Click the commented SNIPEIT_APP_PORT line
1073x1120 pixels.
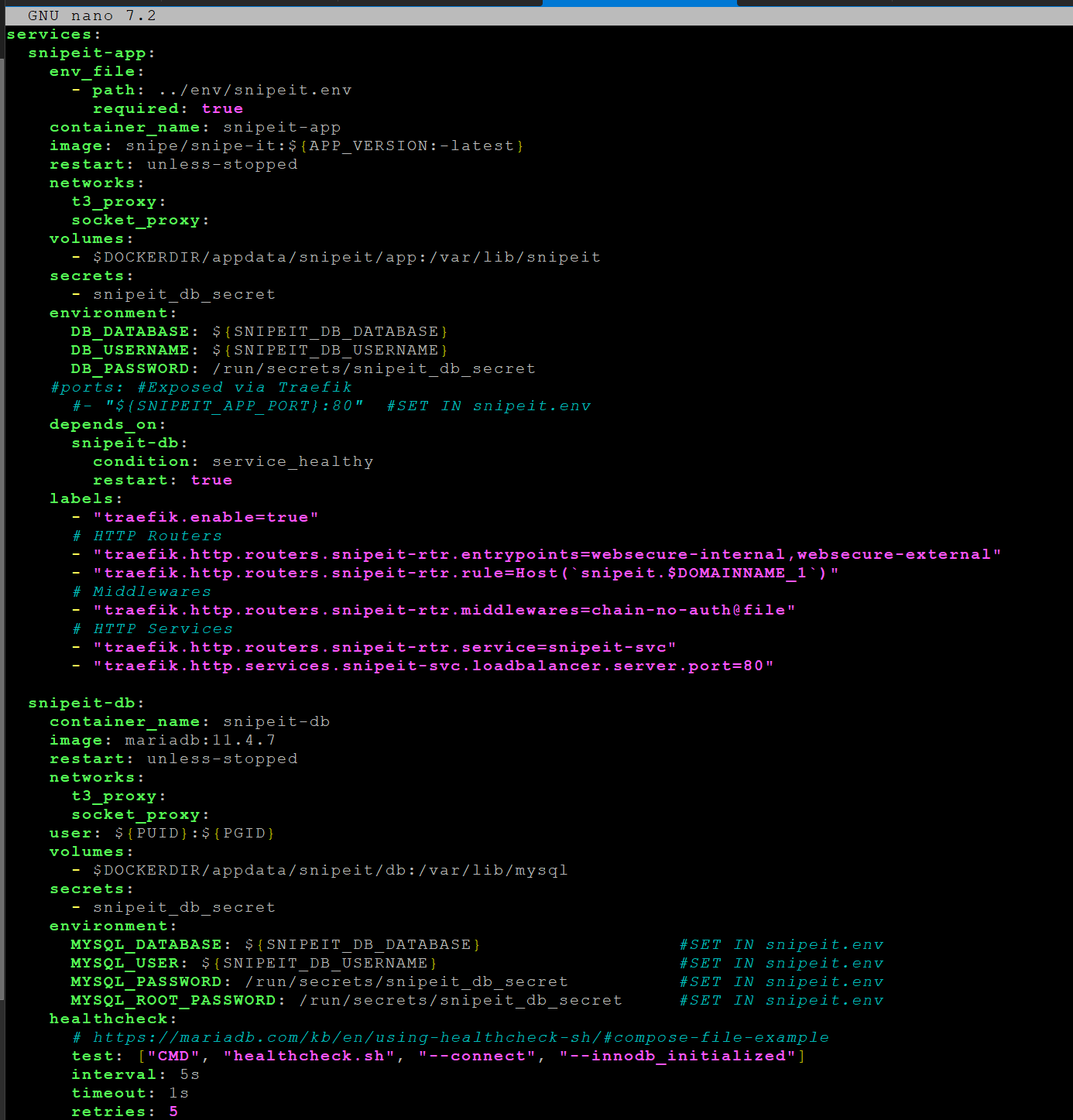pos(234,406)
